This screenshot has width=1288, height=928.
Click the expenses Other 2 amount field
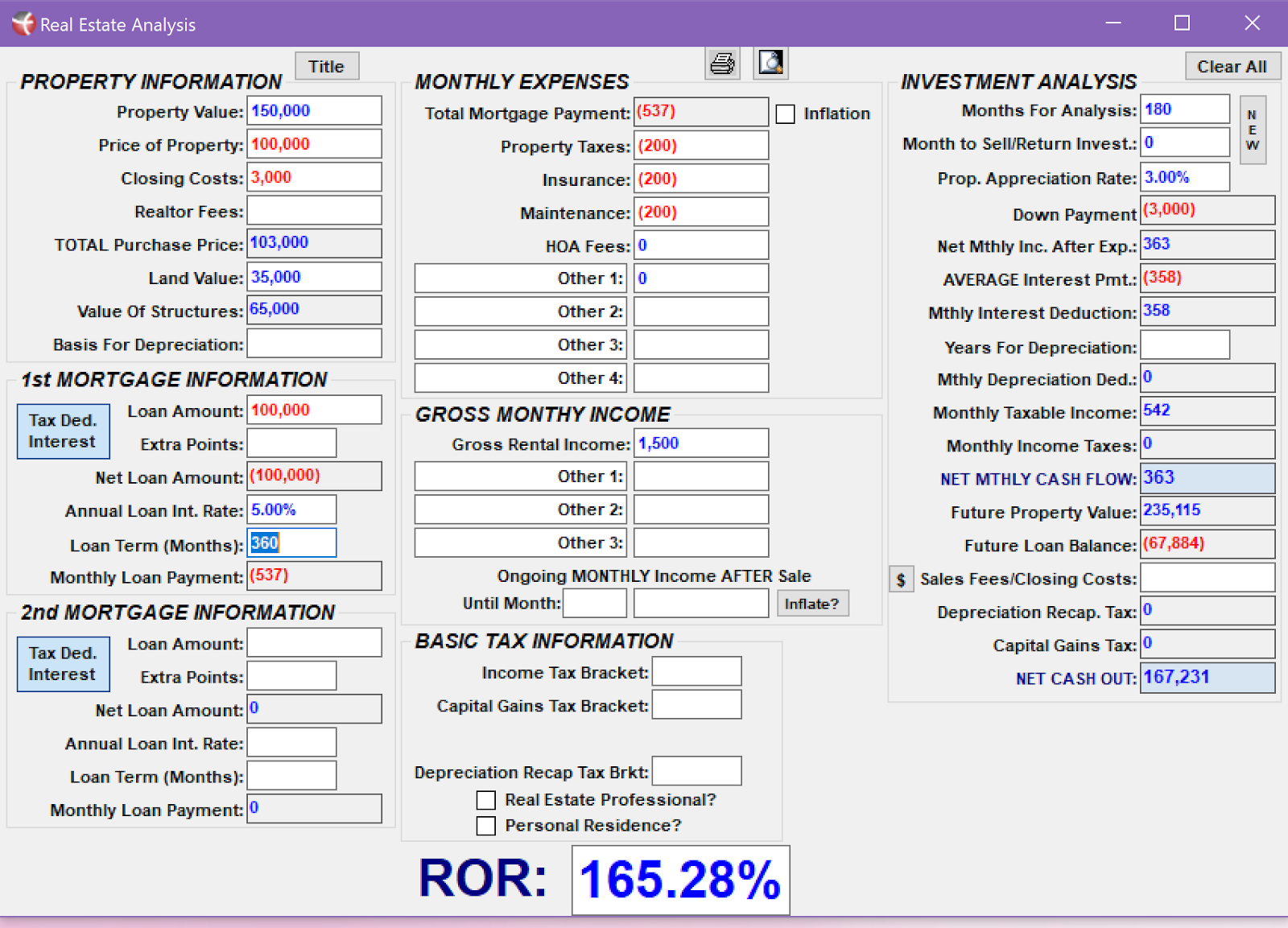pos(701,311)
